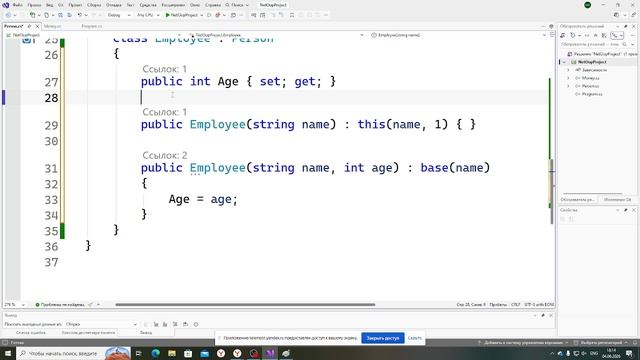Expand the Зависимости node

[568, 70]
